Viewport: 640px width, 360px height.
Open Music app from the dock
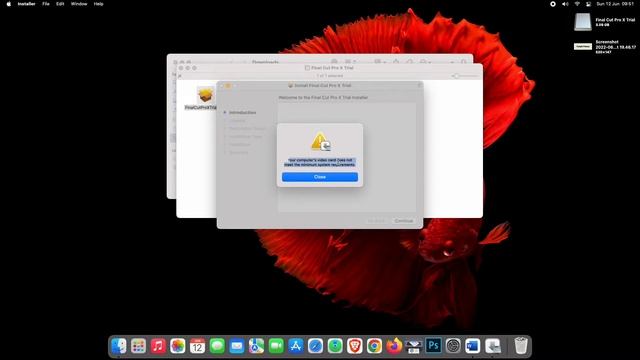point(158,346)
